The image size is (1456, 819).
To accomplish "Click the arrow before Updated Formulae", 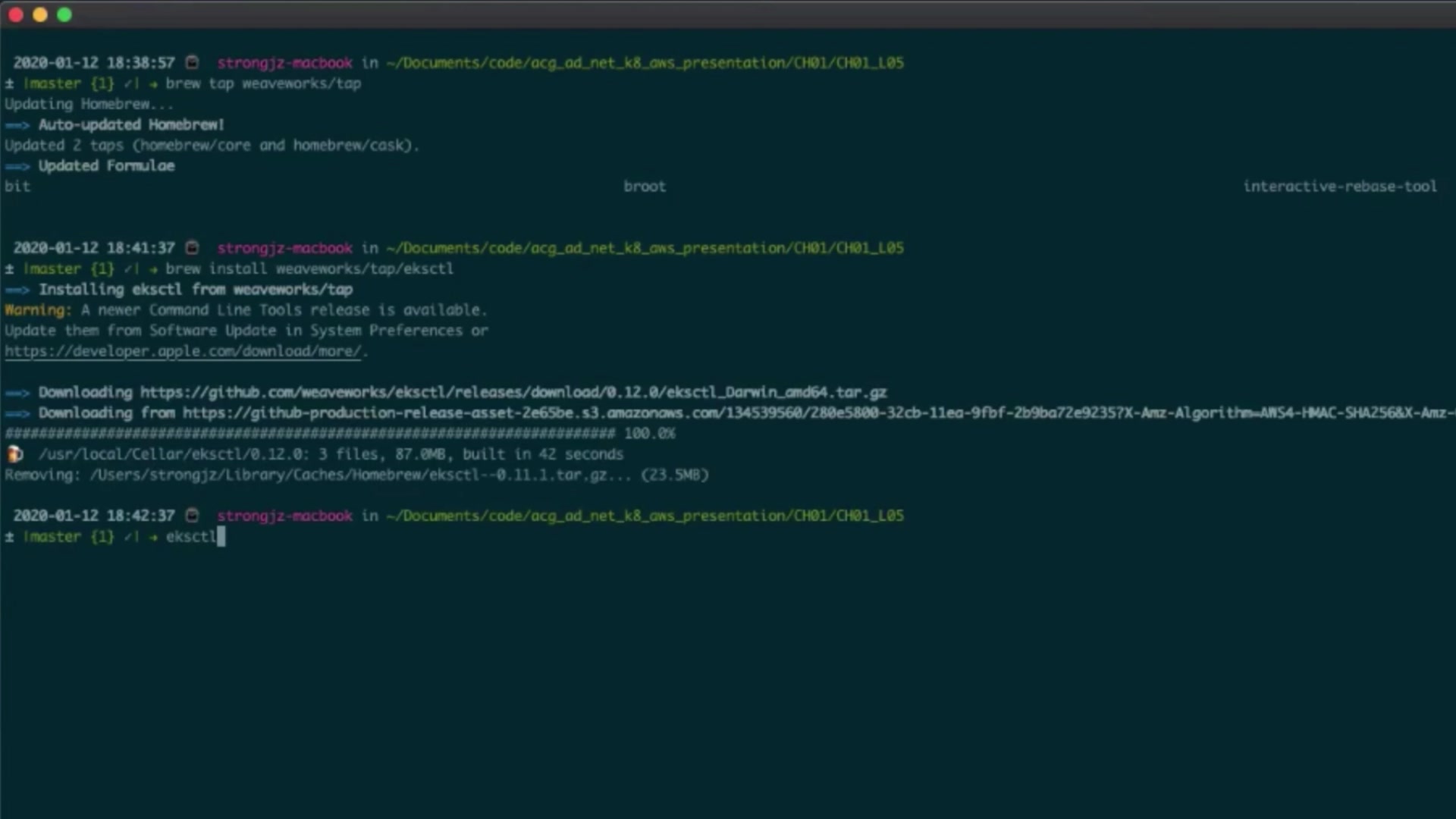I will pyautogui.click(x=17, y=166).
